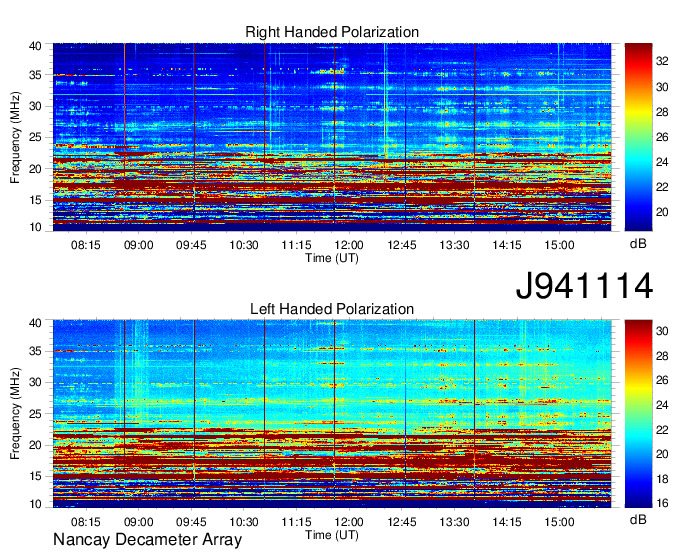Click '15:00' time tick on Right Handed plot
The height and width of the screenshot is (552, 680).
559,245
